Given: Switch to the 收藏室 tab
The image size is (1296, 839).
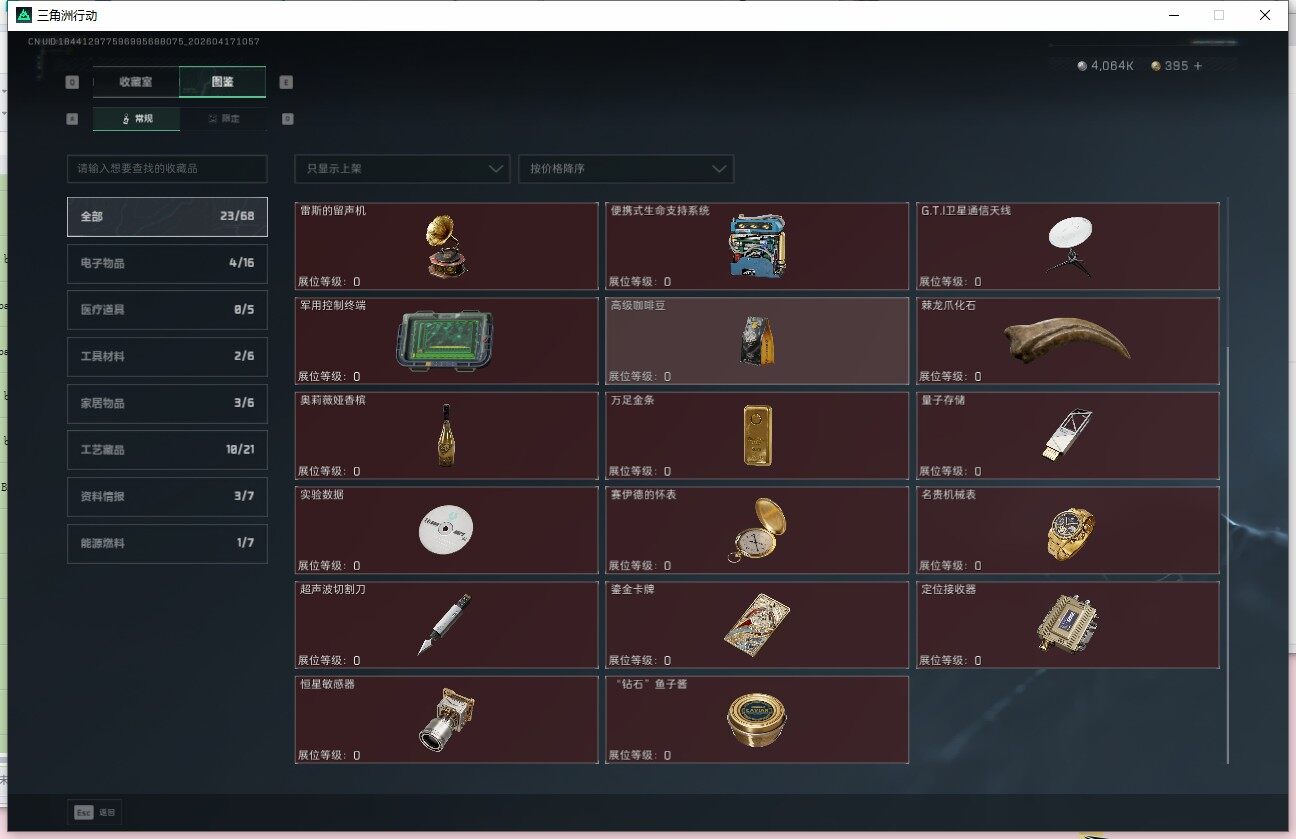Looking at the screenshot, I should coord(136,82).
